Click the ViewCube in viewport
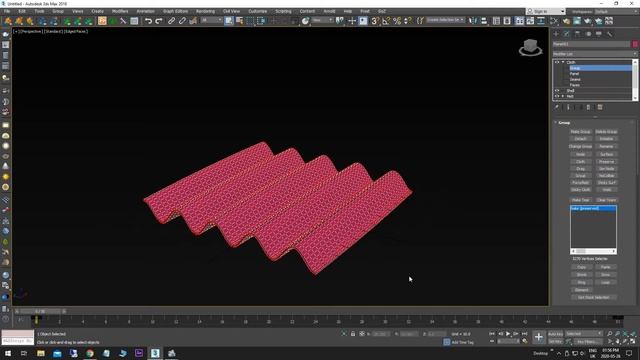The height and width of the screenshot is (360, 640). click(x=530, y=47)
